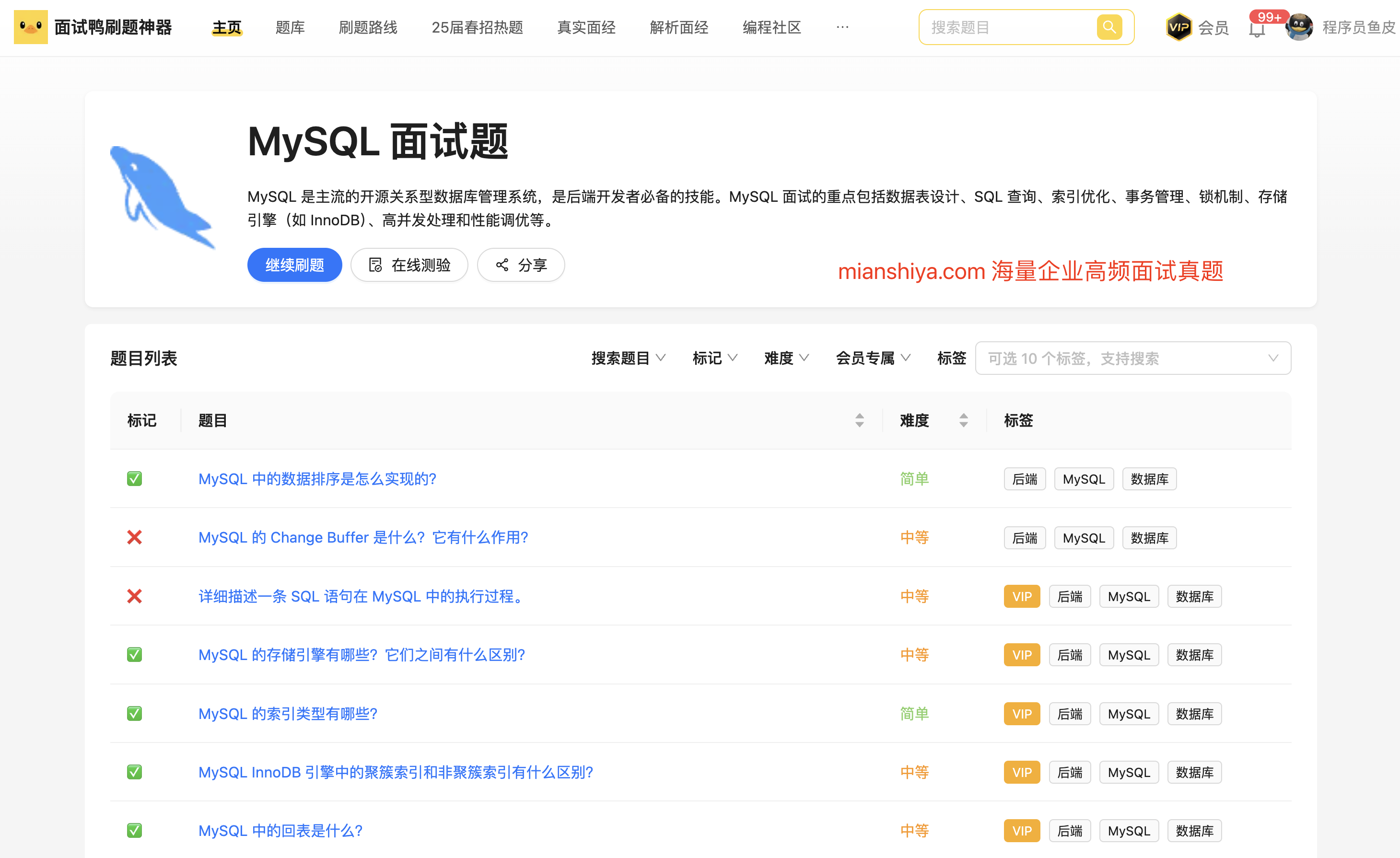Sort by the 题目 column arrows

859,420
